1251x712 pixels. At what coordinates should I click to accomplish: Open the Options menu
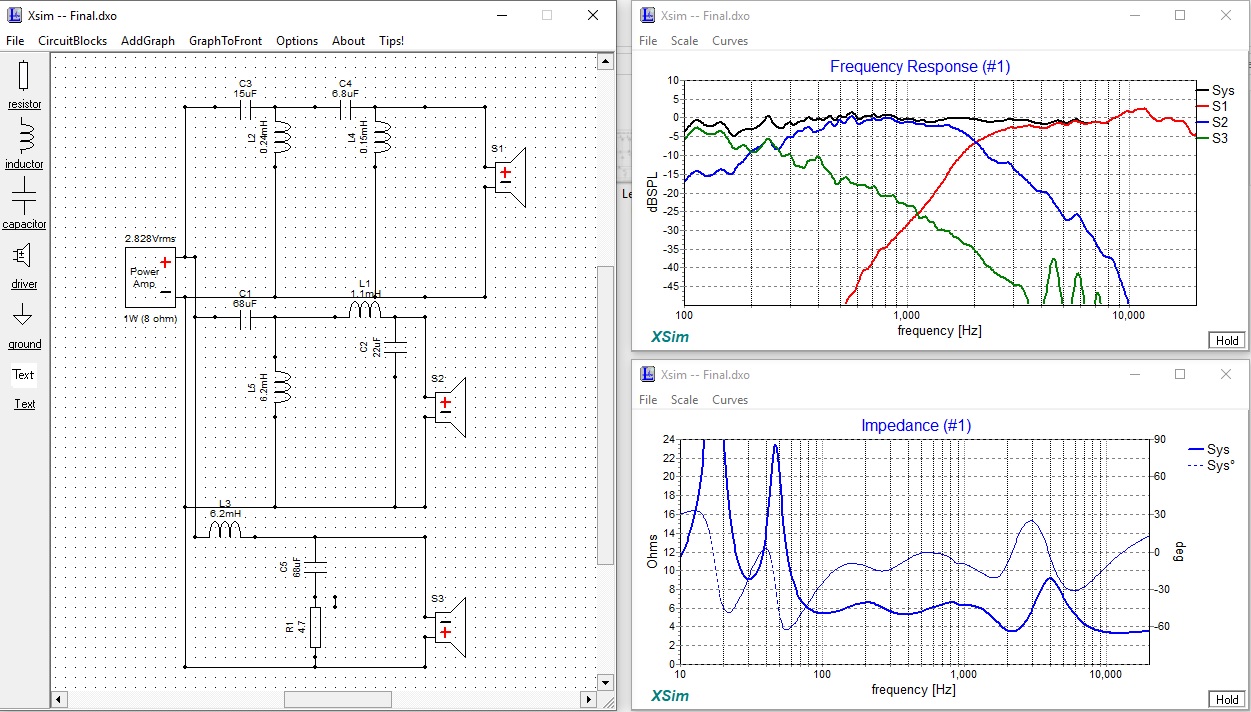(x=297, y=41)
